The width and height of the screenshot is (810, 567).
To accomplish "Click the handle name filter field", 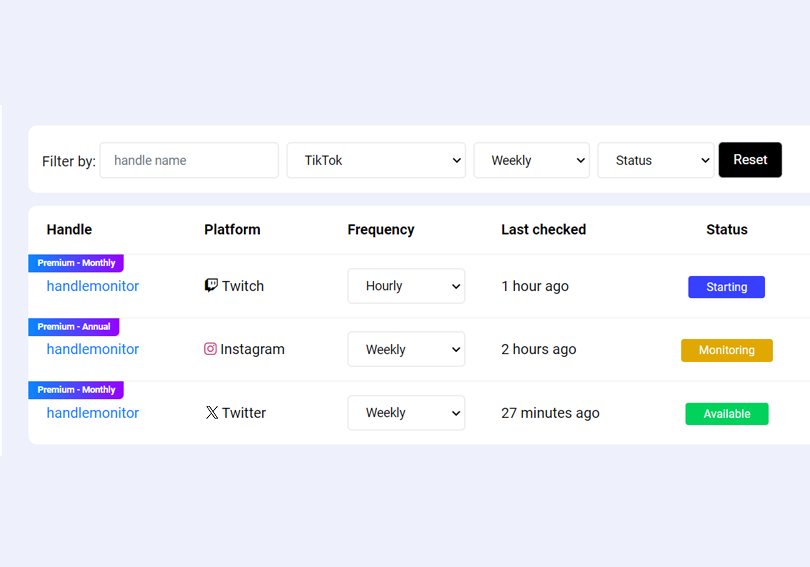I will [x=189, y=160].
